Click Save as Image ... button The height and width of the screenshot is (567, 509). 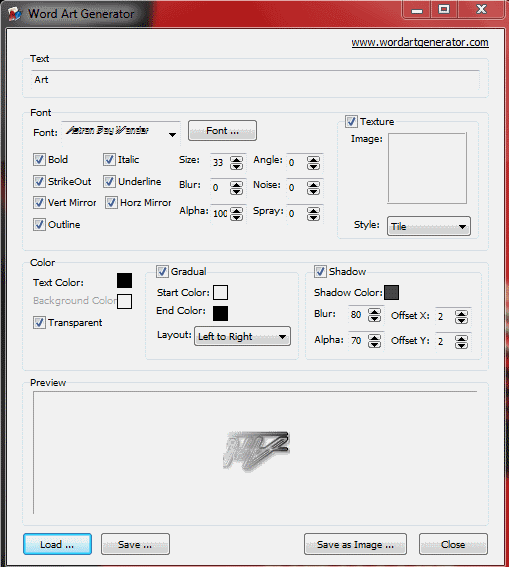[x=355, y=544]
